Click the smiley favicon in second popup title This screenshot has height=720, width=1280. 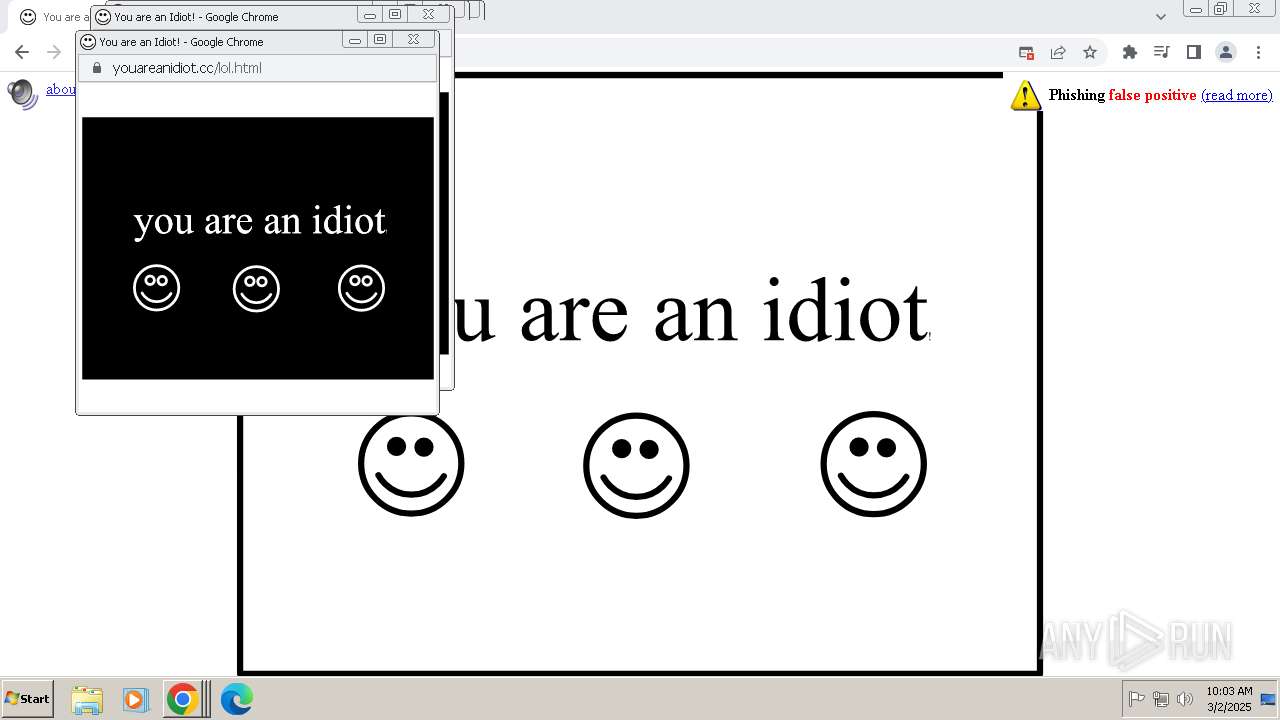pyautogui.click(x=103, y=17)
